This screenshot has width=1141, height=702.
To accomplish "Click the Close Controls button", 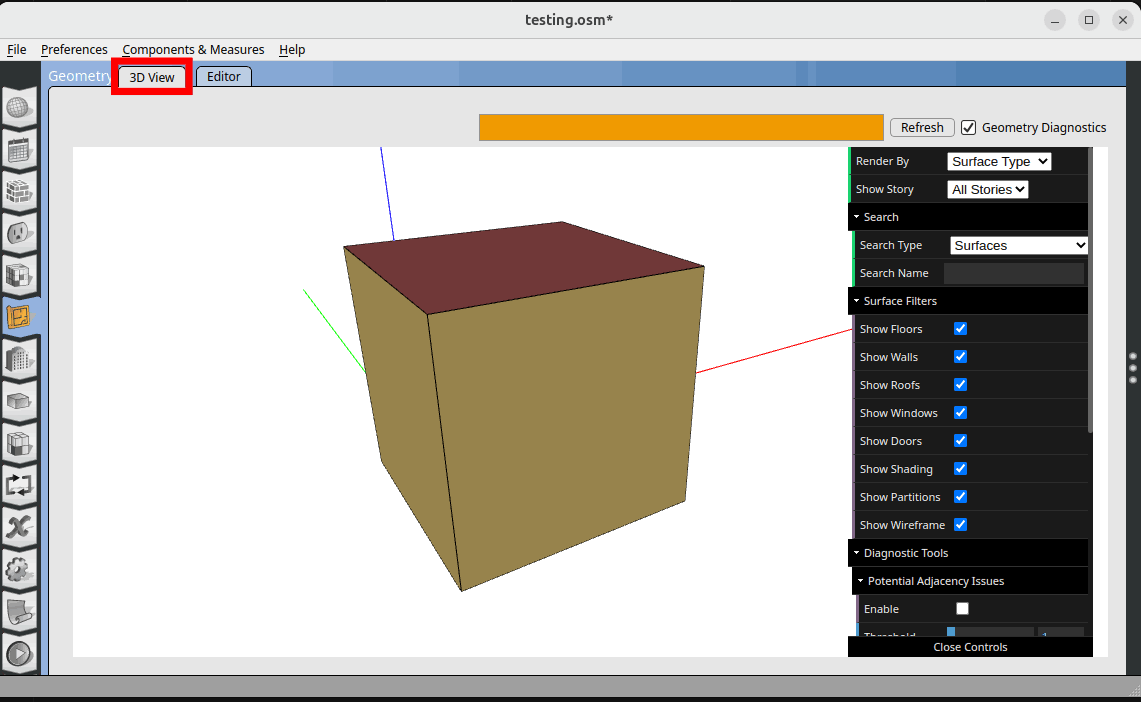I will click(x=970, y=647).
